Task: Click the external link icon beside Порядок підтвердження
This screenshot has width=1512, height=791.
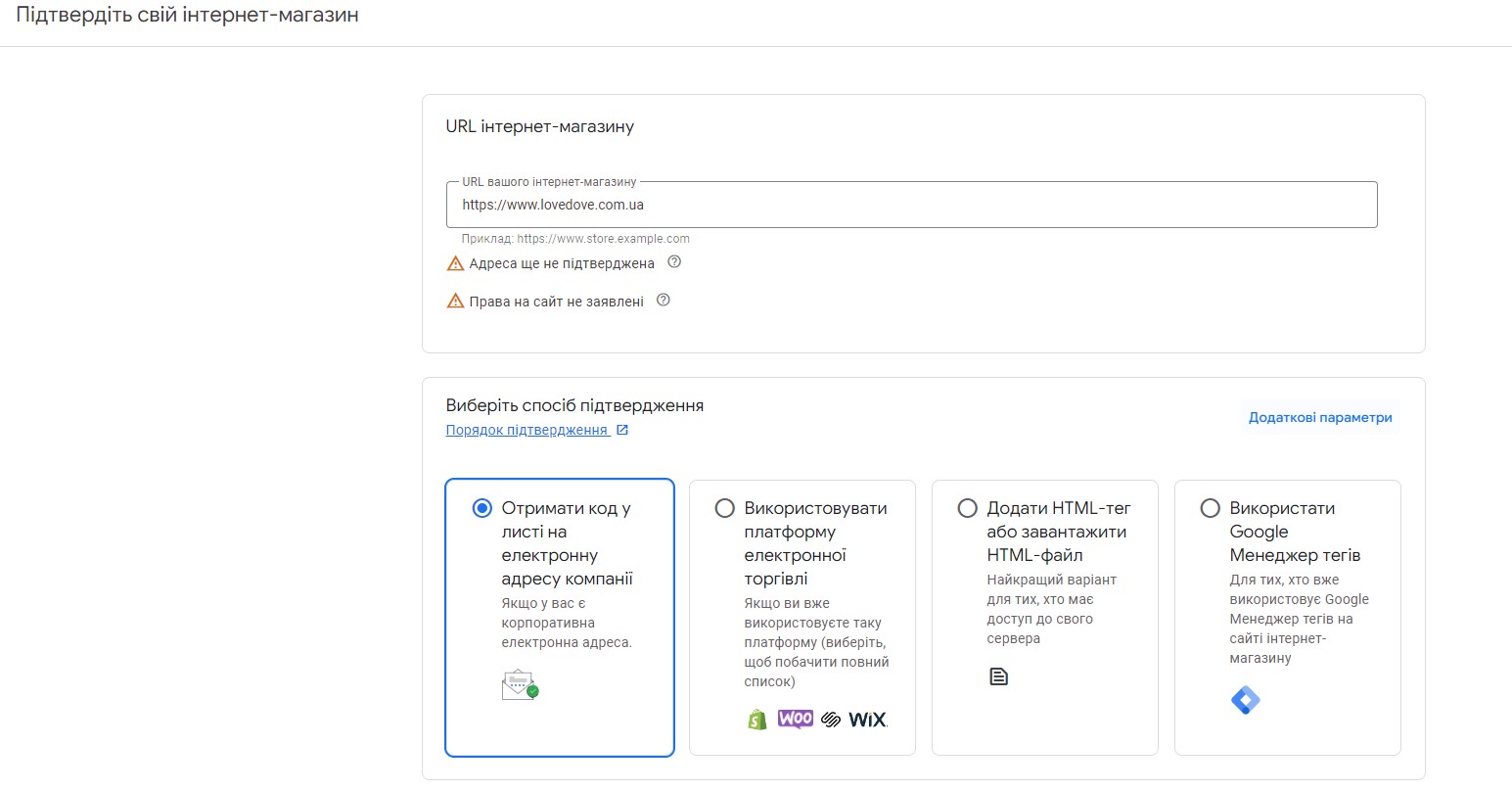Action: [622, 431]
